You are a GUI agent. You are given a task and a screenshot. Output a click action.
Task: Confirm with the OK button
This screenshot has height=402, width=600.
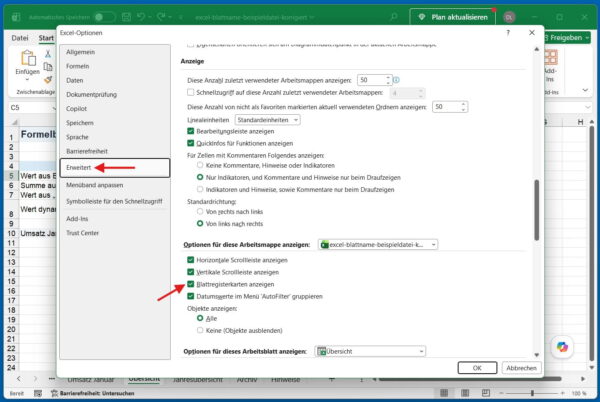[x=477, y=368]
